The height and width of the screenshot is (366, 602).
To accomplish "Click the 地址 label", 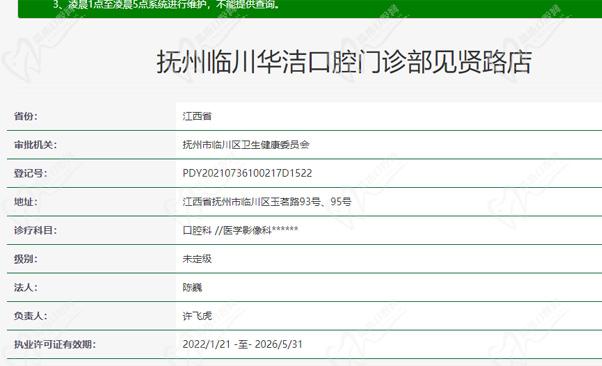I will (26, 202).
